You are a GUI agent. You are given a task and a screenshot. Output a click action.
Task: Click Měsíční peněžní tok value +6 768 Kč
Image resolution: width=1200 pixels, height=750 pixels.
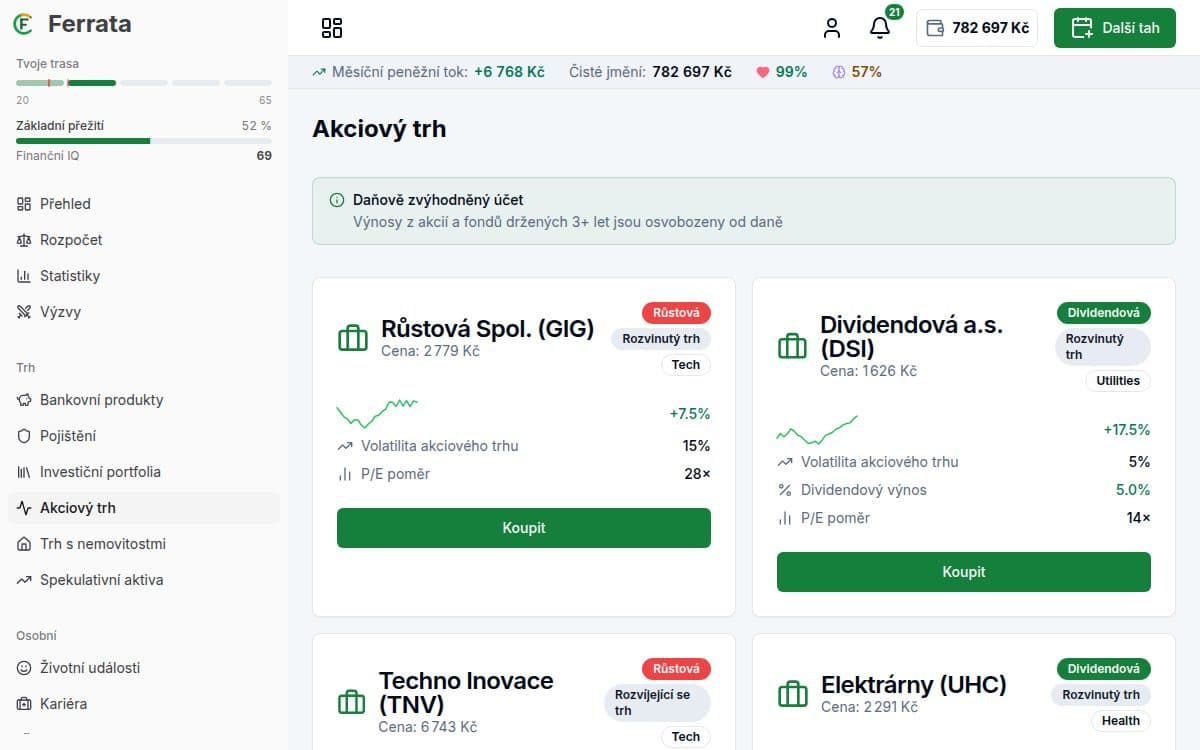click(509, 72)
